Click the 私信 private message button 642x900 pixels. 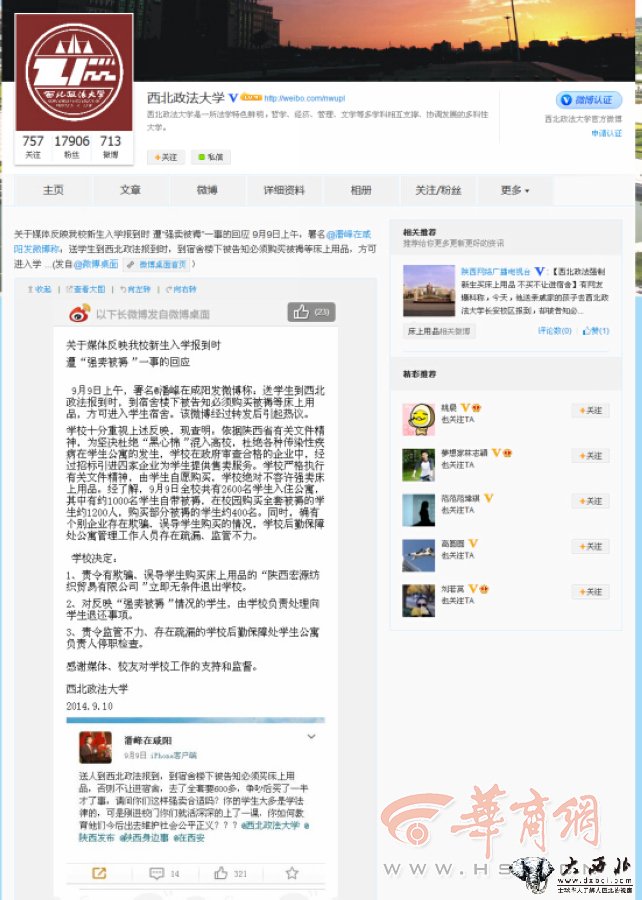[x=212, y=157]
